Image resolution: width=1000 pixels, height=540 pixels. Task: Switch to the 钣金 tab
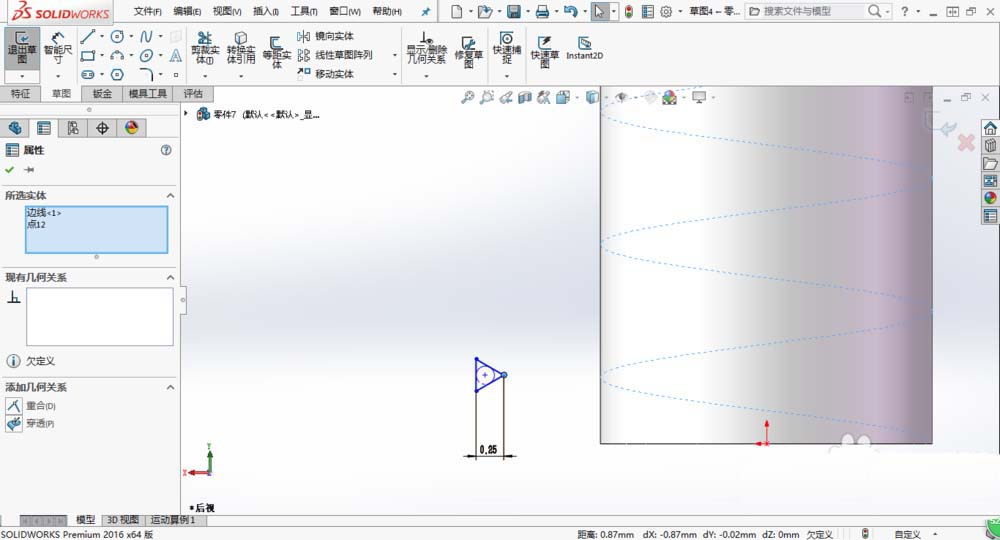[x=102, y=94]
